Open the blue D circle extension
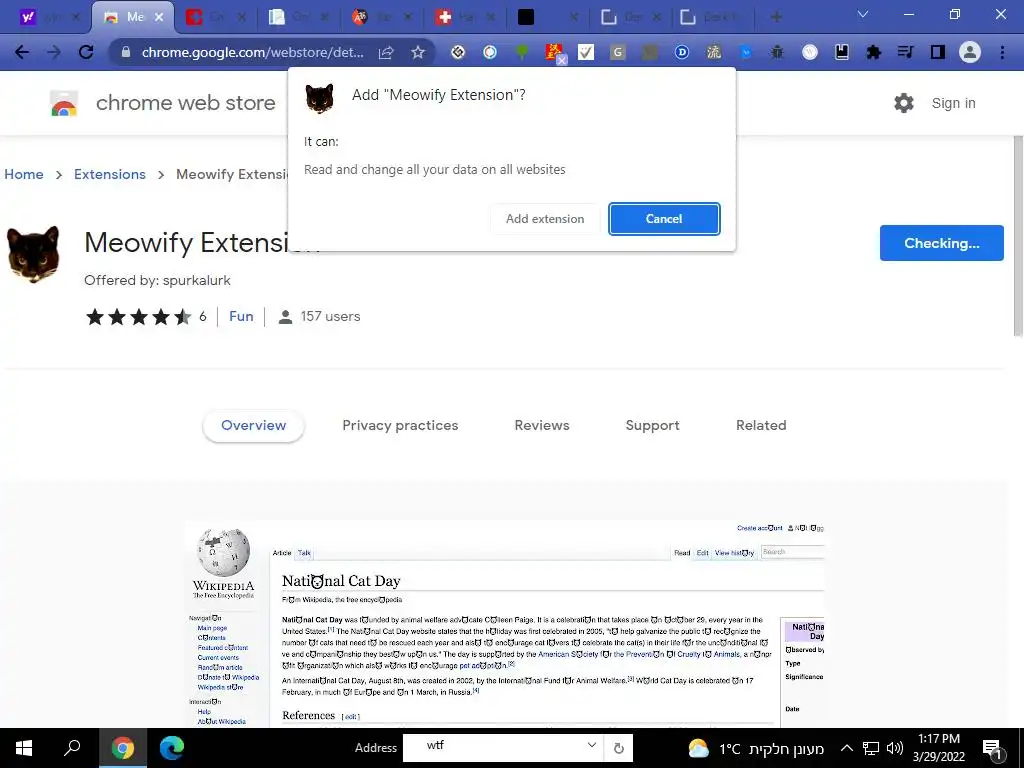The height and width of the screenshot is (768, 1024). [x=682, y=52]
